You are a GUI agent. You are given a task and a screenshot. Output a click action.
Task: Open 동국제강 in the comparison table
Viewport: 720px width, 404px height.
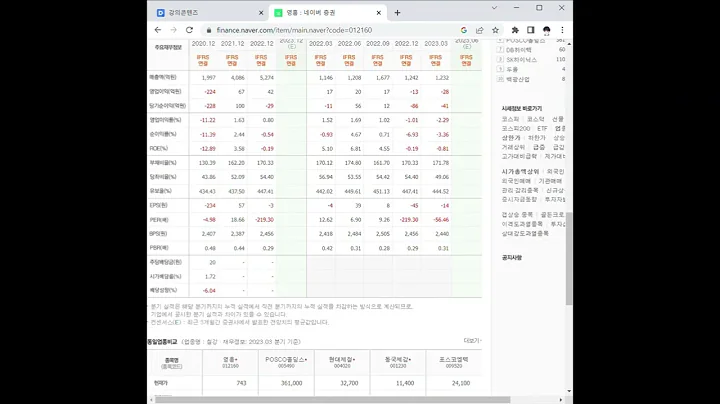[398, 359]
